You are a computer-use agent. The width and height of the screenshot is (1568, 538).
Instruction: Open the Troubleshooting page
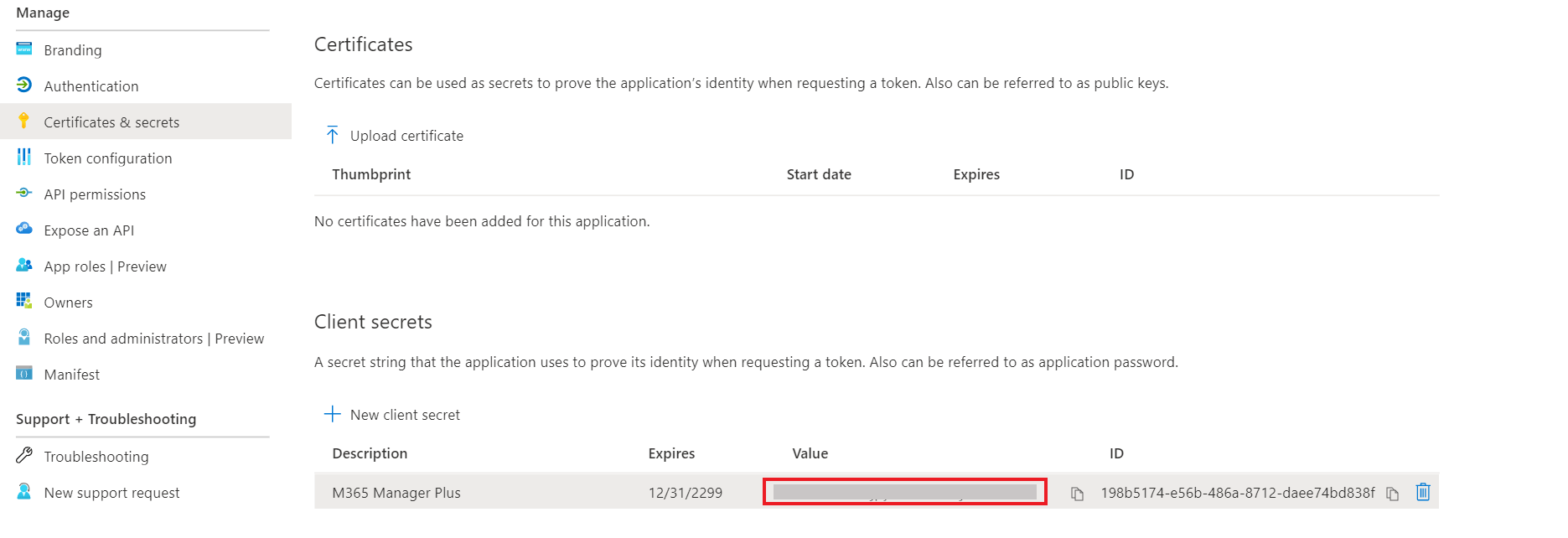(96, 457)
